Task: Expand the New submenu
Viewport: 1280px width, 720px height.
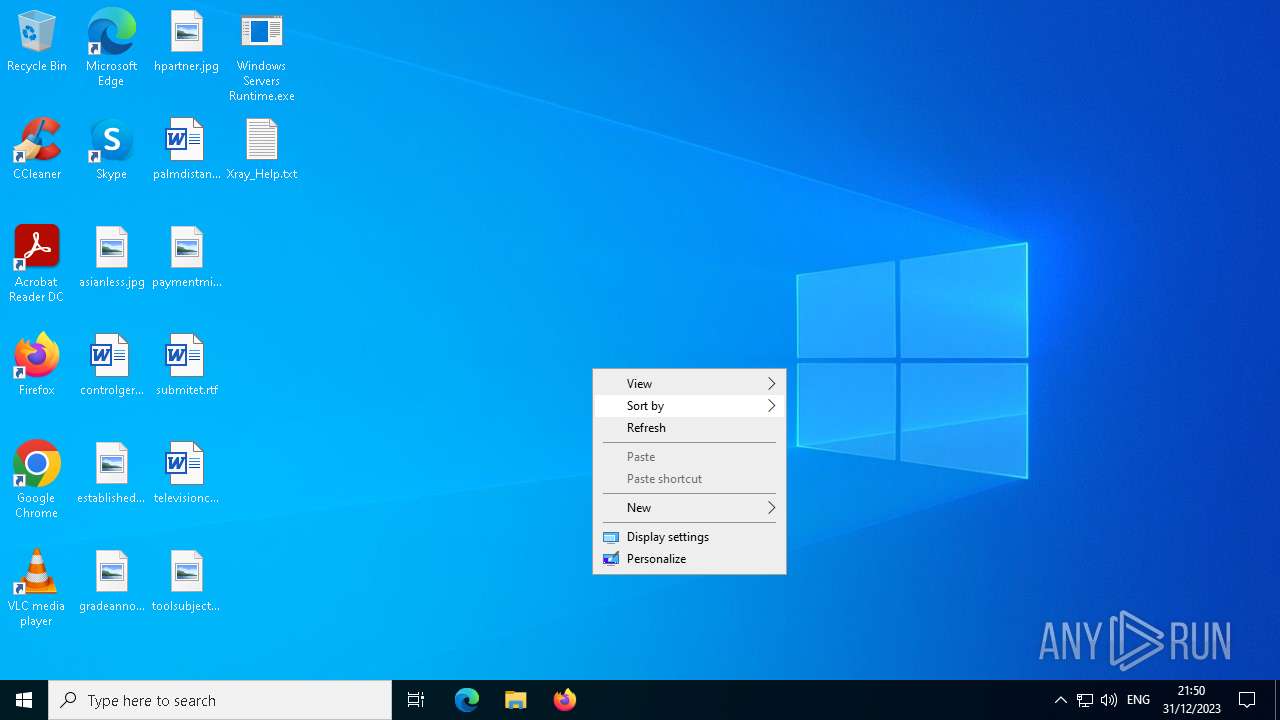Action: pos(689,508)
